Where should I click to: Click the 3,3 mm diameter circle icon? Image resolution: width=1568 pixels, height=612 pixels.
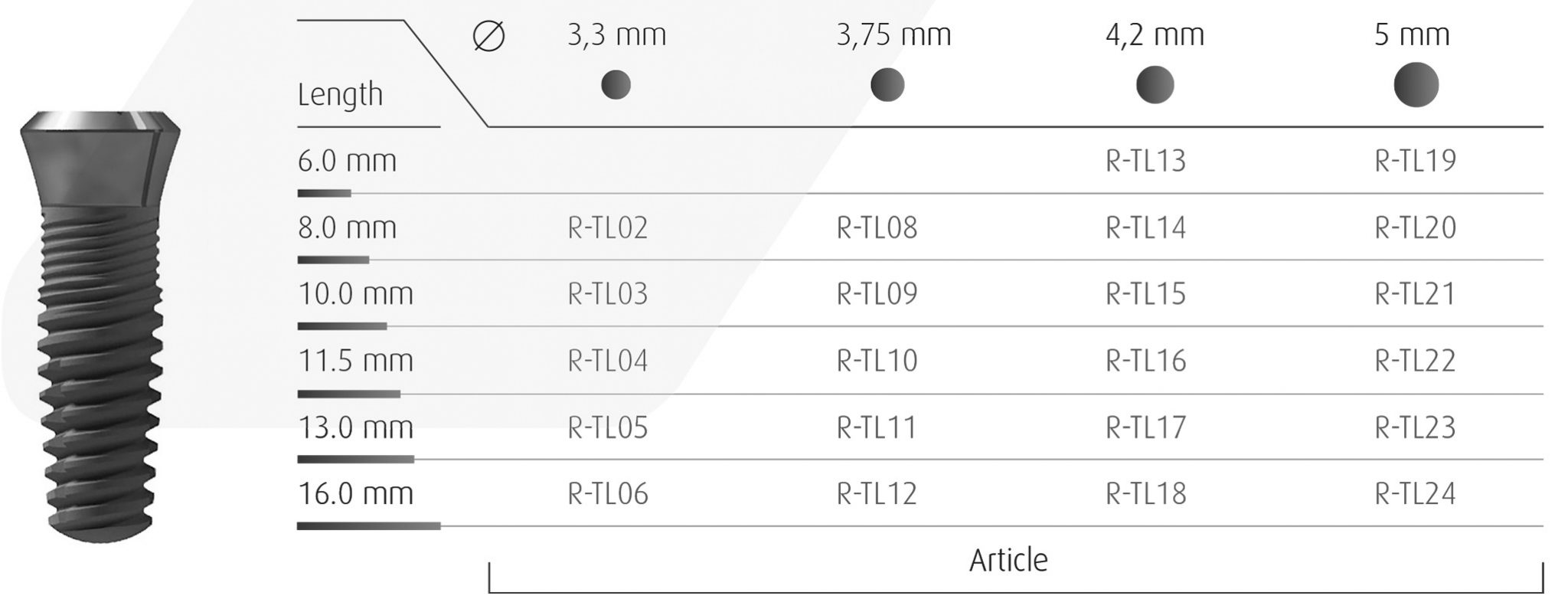[x=616, y=84]
